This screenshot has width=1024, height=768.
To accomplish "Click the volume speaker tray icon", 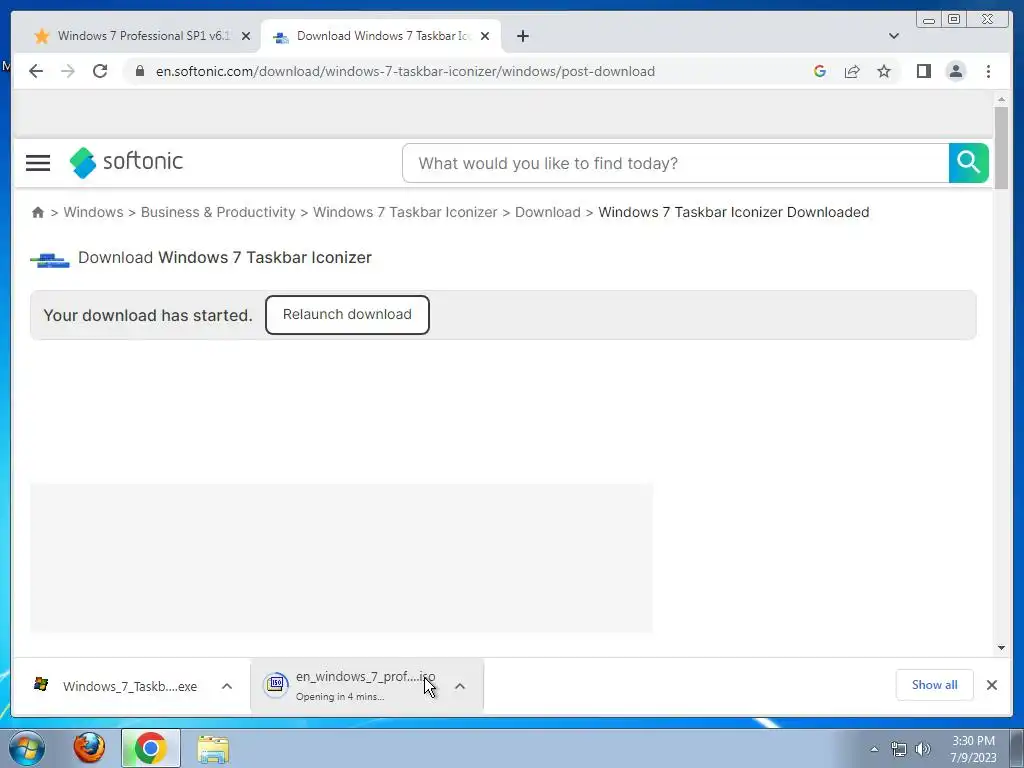I will coord(923,749).
